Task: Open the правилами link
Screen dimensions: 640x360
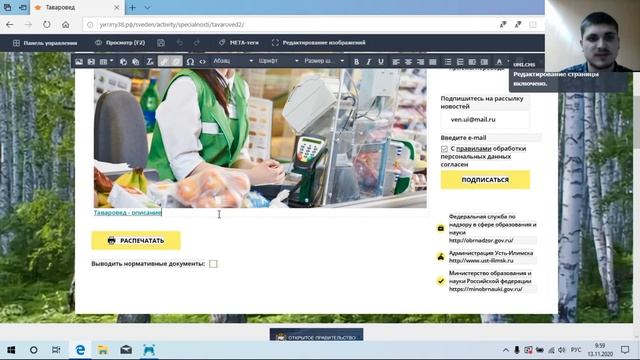Action: point(473,149)
